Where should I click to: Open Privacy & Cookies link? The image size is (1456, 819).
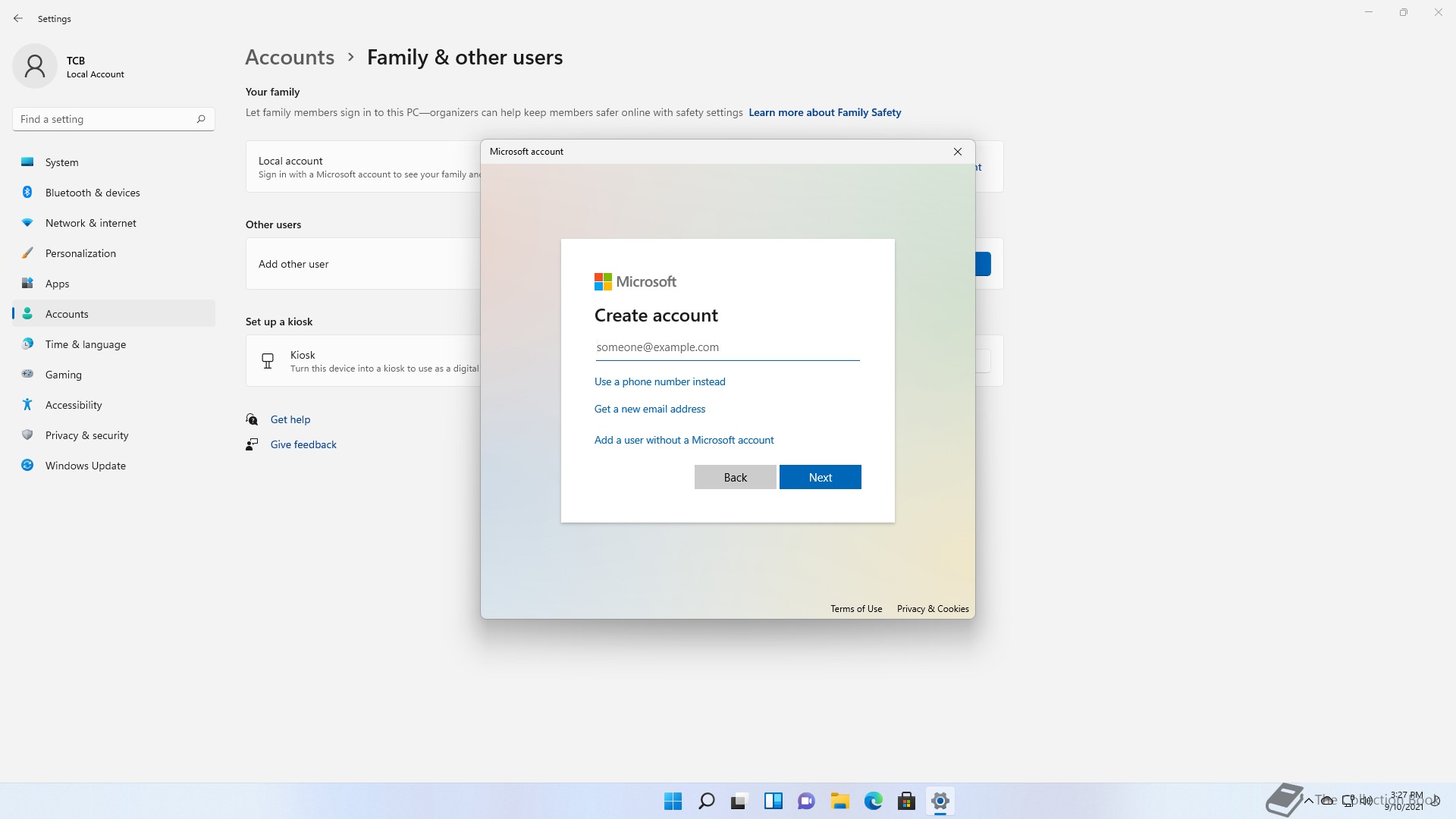pyautogui.click(x=933, y=609)
